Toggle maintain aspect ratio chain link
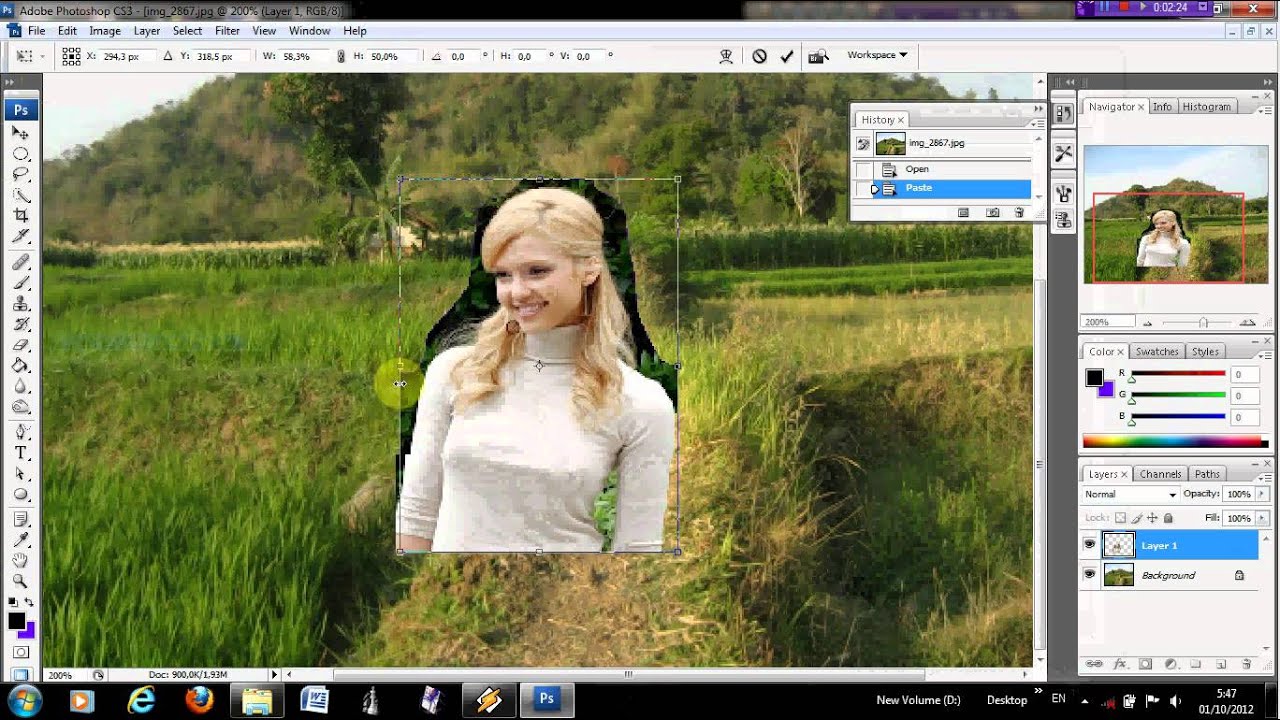This screenshot has height=720, width=1280. coord(341,57)
